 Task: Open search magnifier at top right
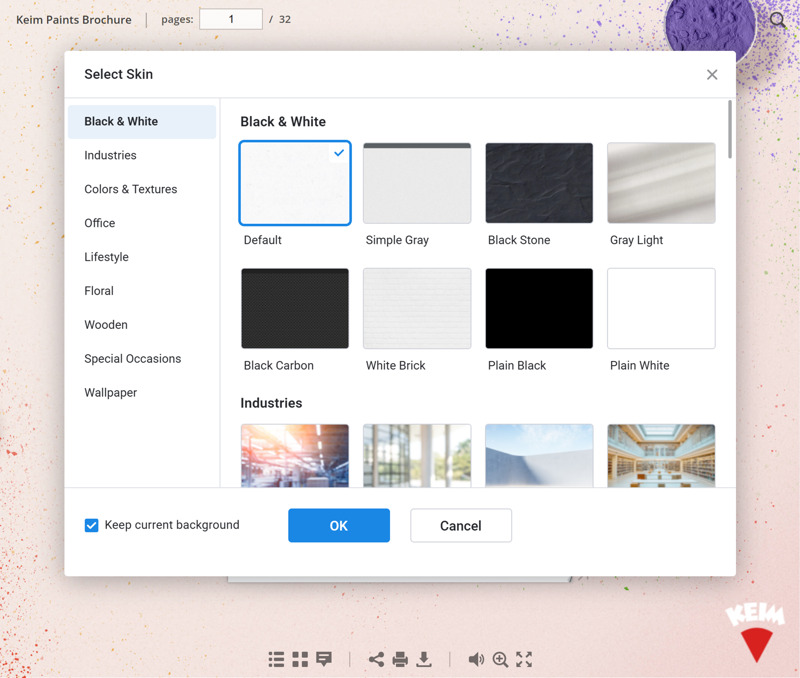pyautogui.click(x=778, y=20)
